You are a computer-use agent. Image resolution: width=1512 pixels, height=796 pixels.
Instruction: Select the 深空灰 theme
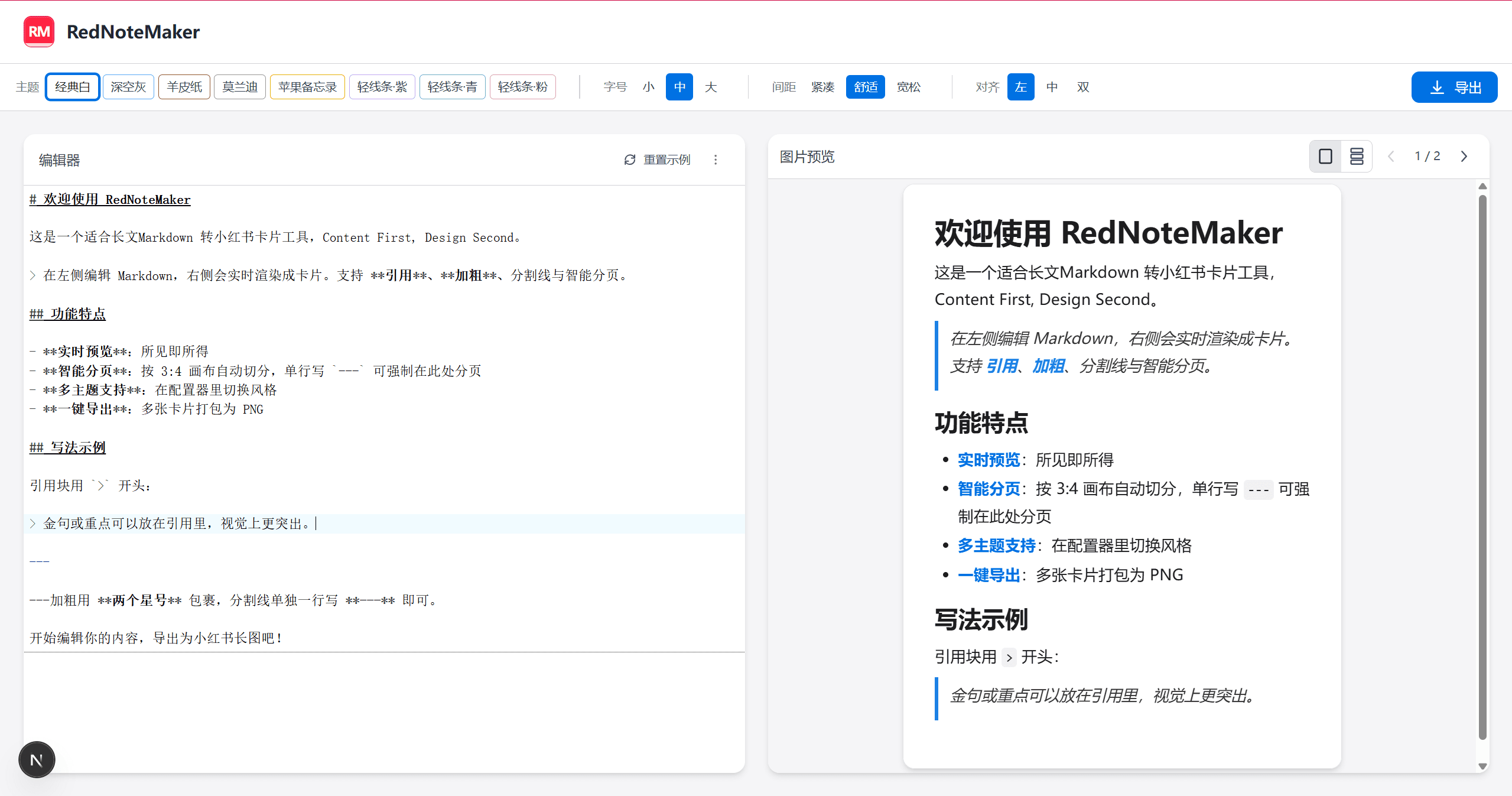[128, 87]
